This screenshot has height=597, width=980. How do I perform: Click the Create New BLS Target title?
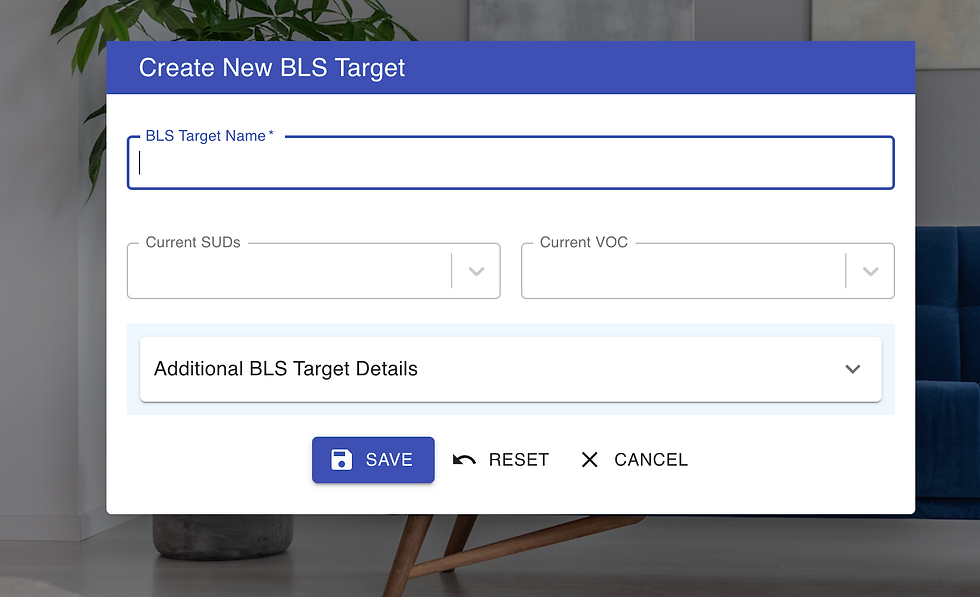point(272,68)
